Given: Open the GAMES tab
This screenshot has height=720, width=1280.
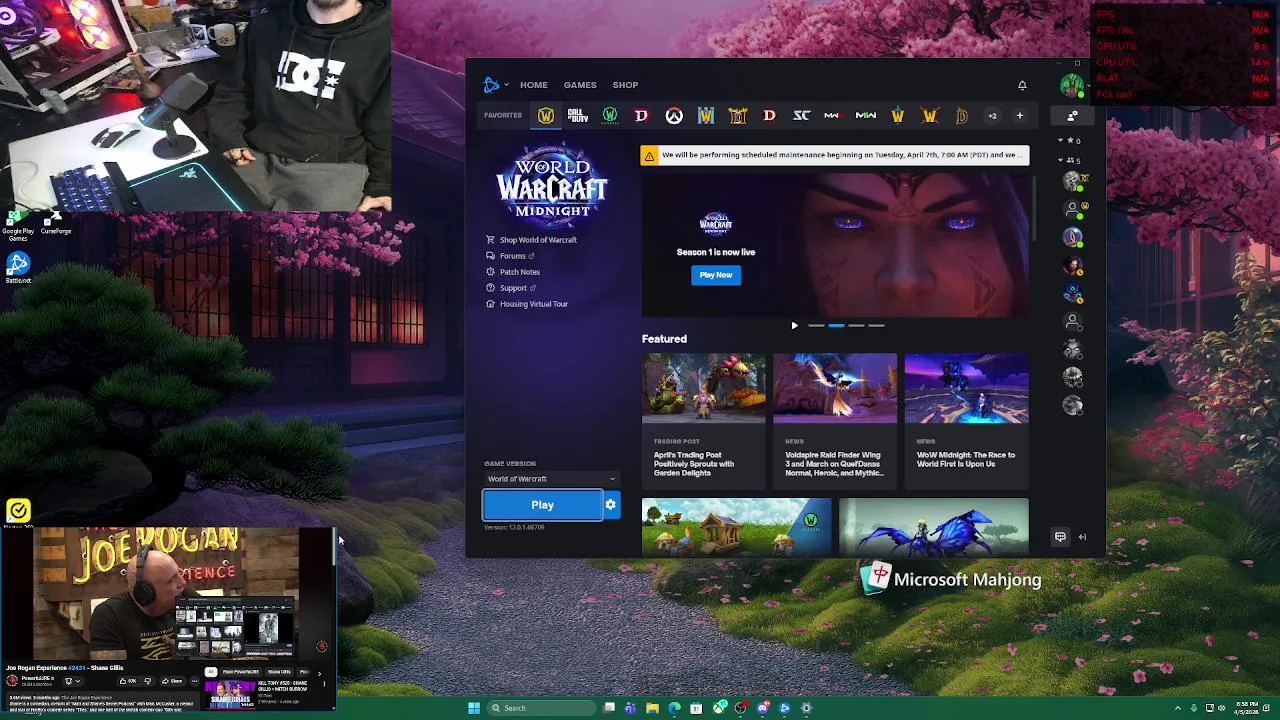Looking at the screenshot, I should (x=580, y=85).
